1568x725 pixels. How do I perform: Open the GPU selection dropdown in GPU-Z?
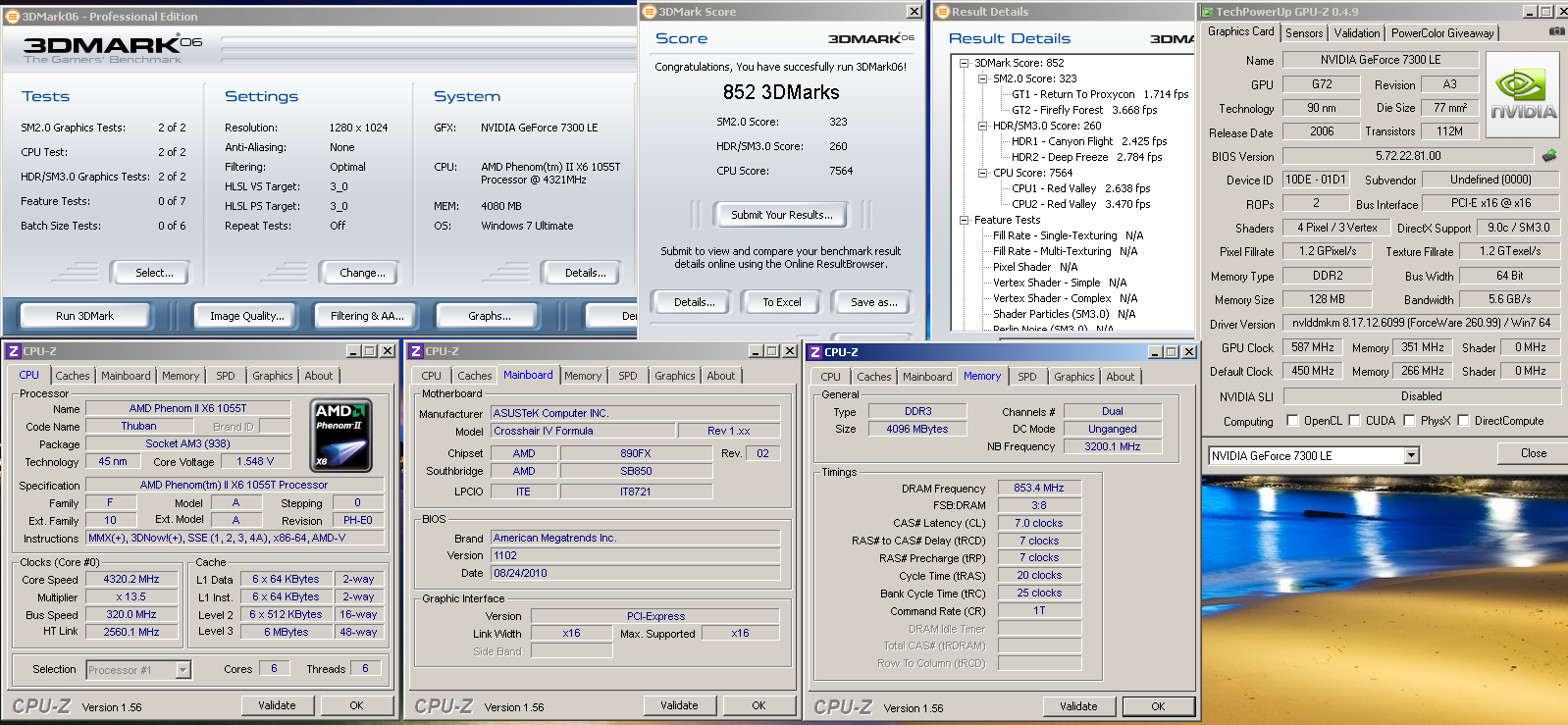coord(1411,455)
